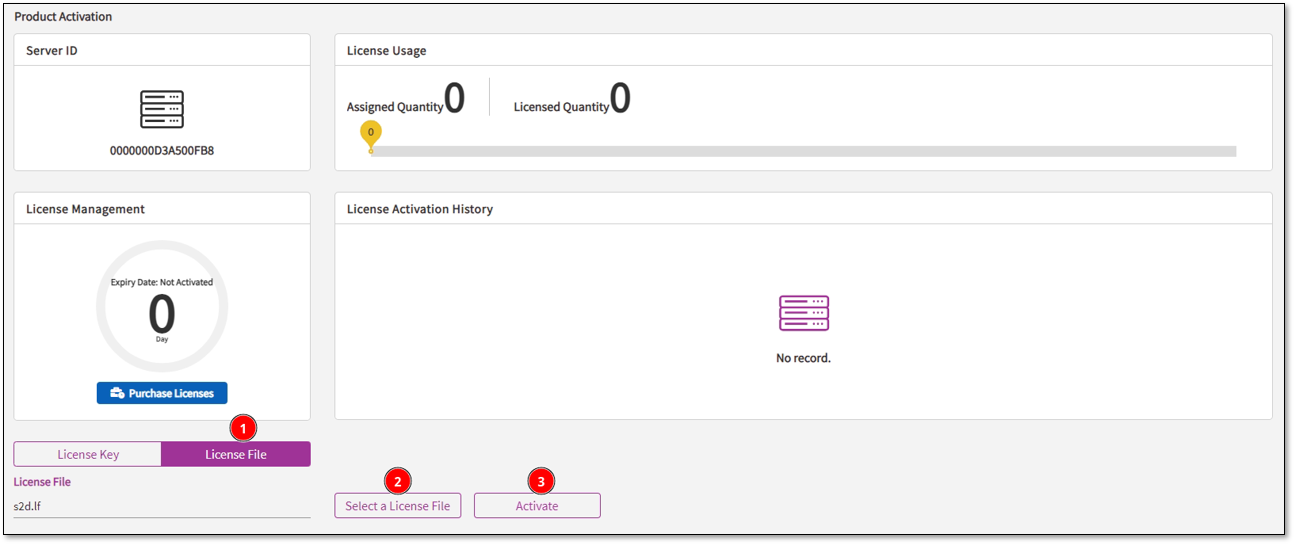Switch to the License File tab
This screenshot has width=1294, height=544.
236,454
